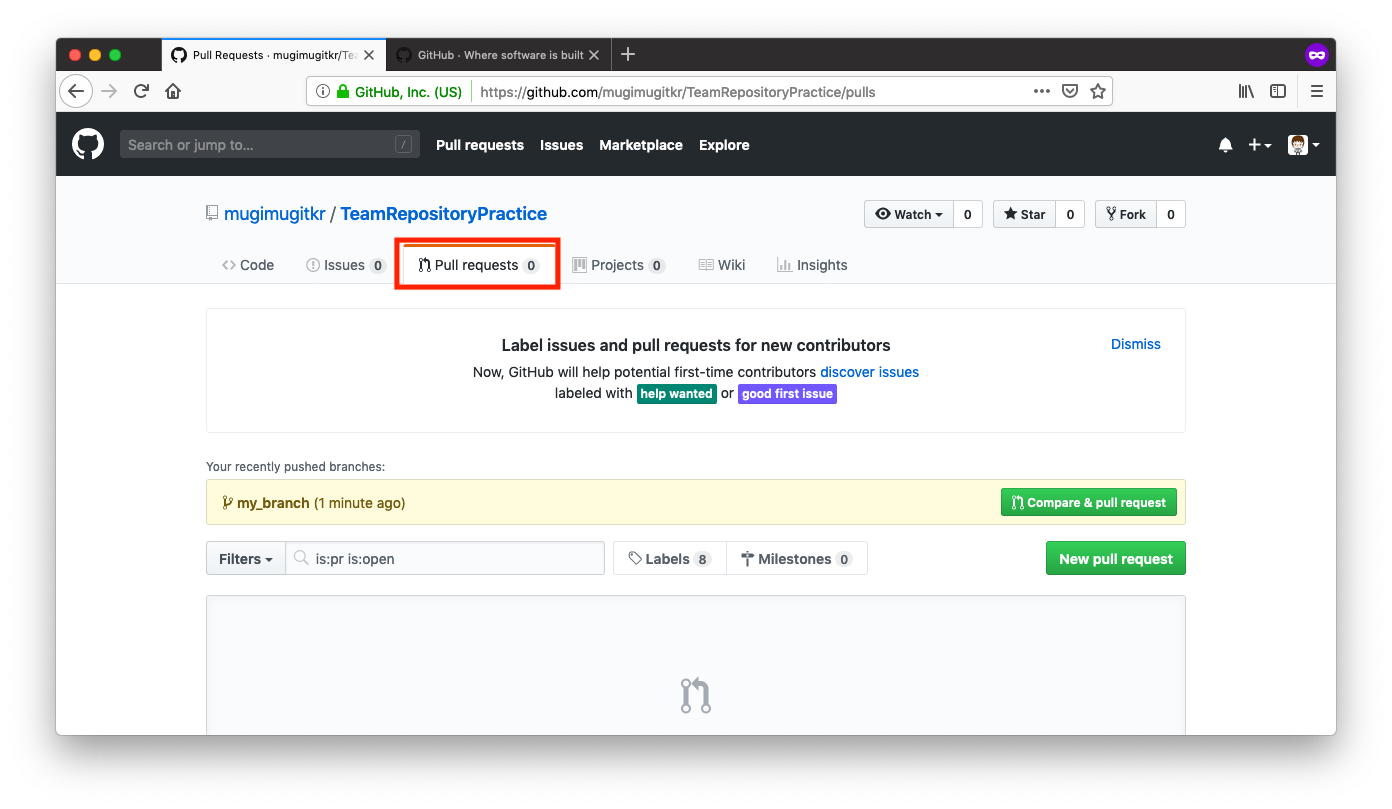Open the Wiki tab
Viewport: 1392px width, 809px height.
(722, 265)
